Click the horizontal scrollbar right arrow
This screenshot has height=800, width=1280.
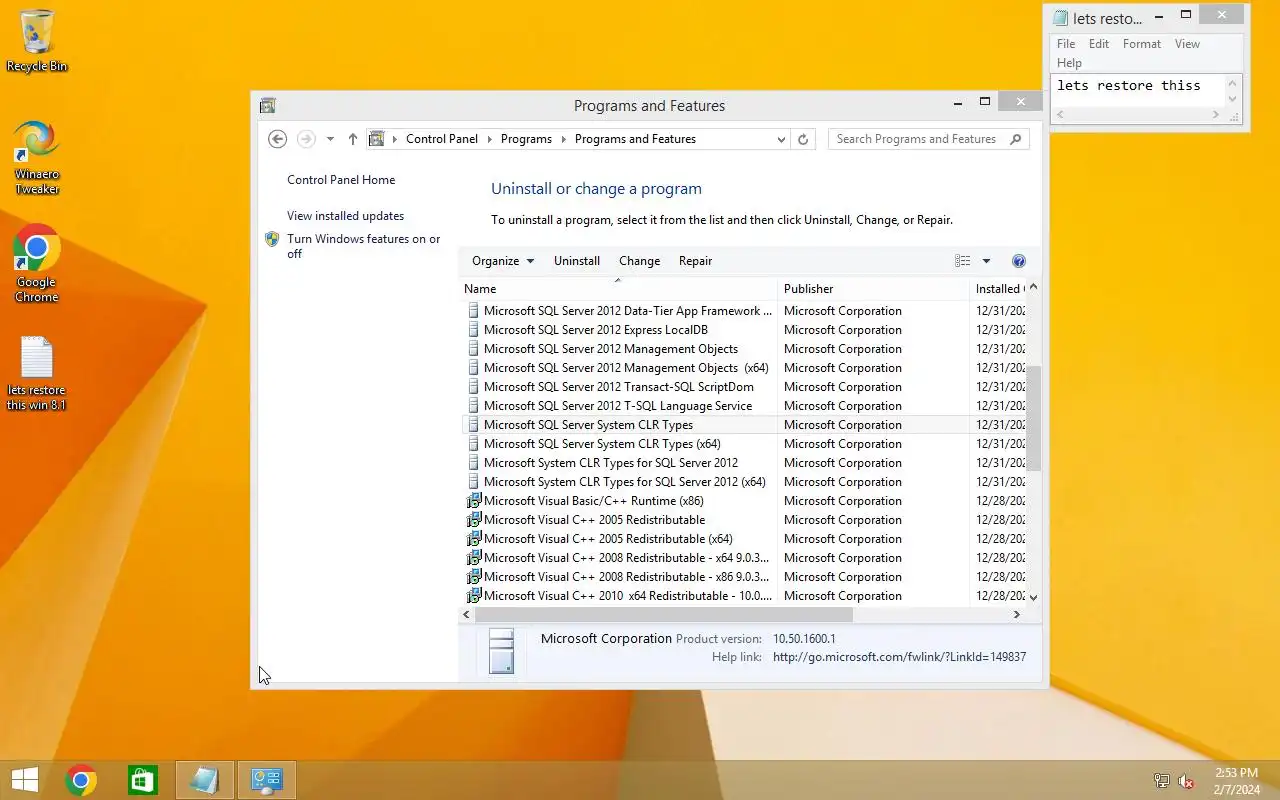click(1017, 615)
